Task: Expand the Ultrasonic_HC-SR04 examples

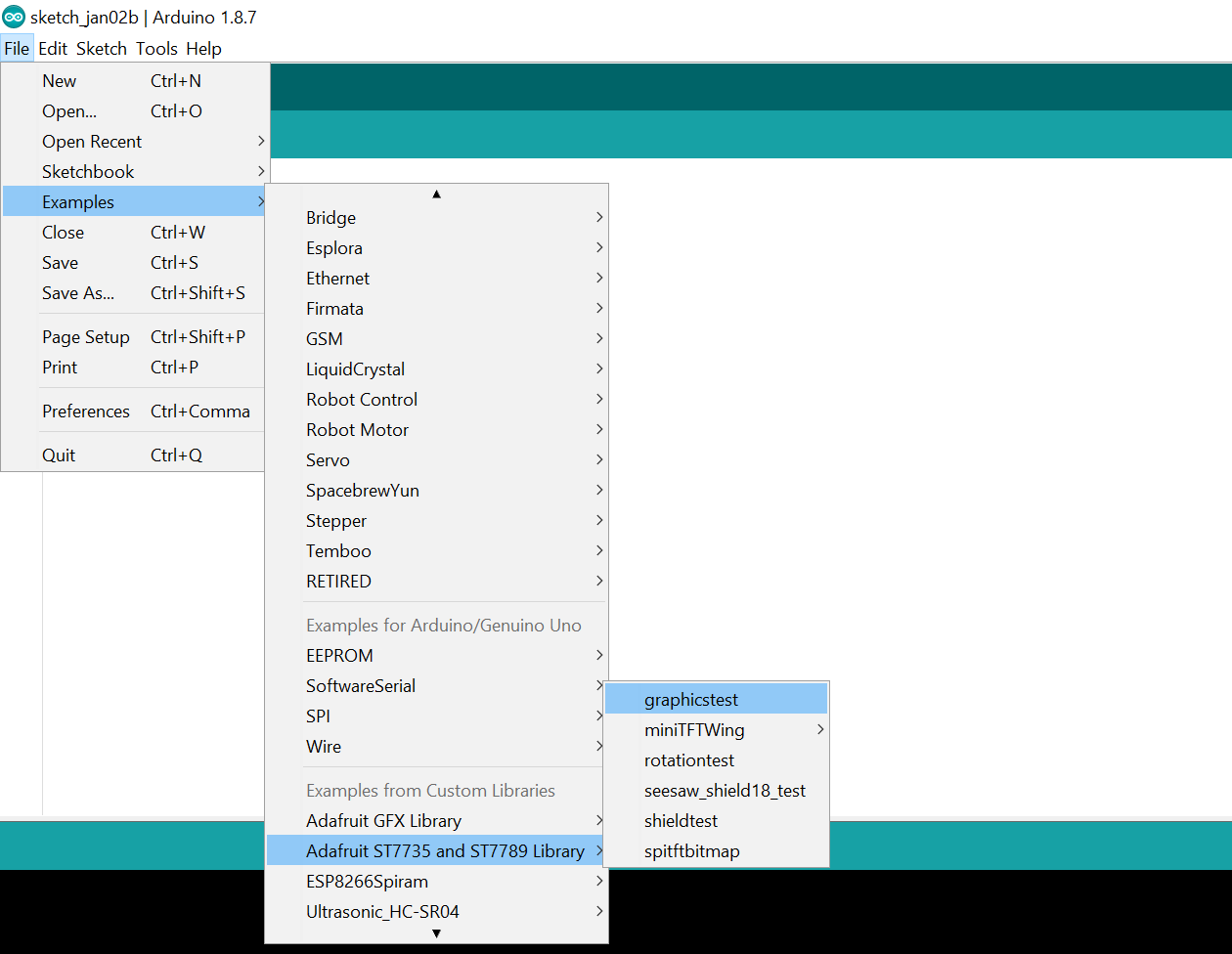Action: pos(382,912)
